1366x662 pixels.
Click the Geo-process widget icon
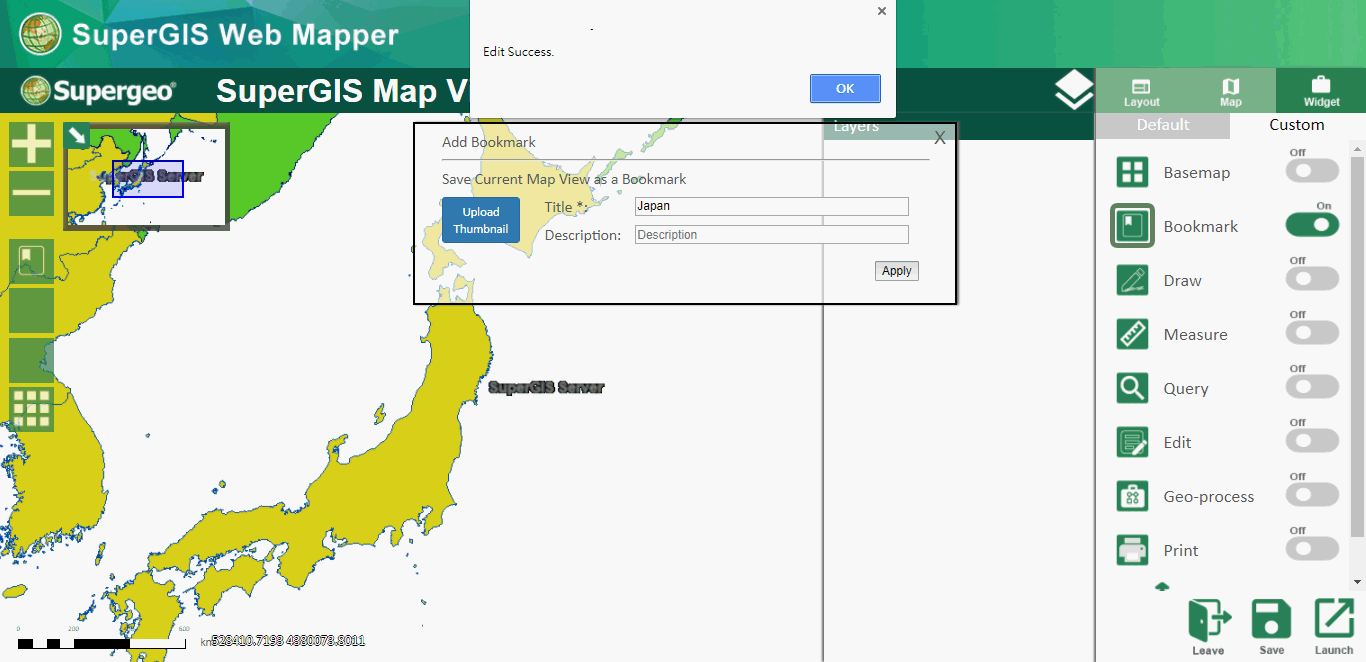tap(1133, 496)
